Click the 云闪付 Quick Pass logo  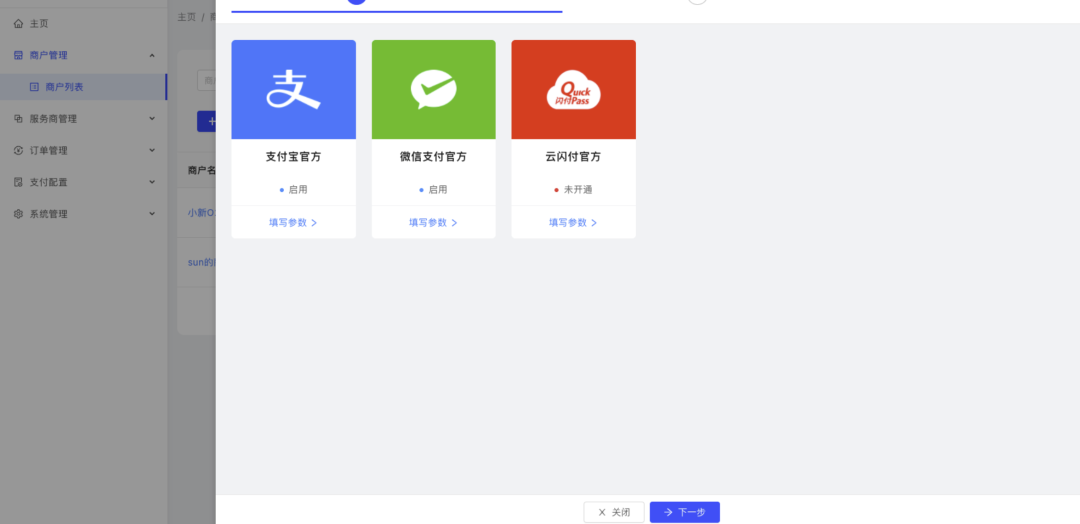point(573,90)
